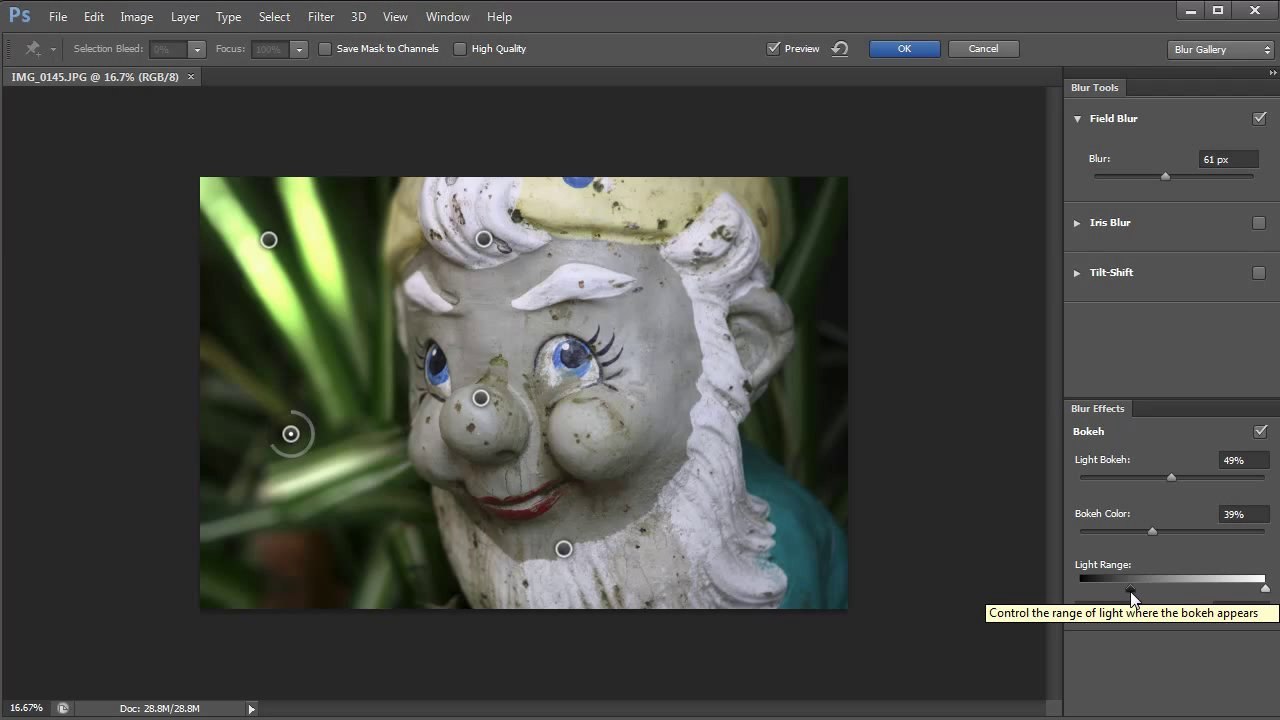Expand the Tilt-Shift section
Image resolution: width=1280 pixels, height=720 pixels.
coord(1077,273)
